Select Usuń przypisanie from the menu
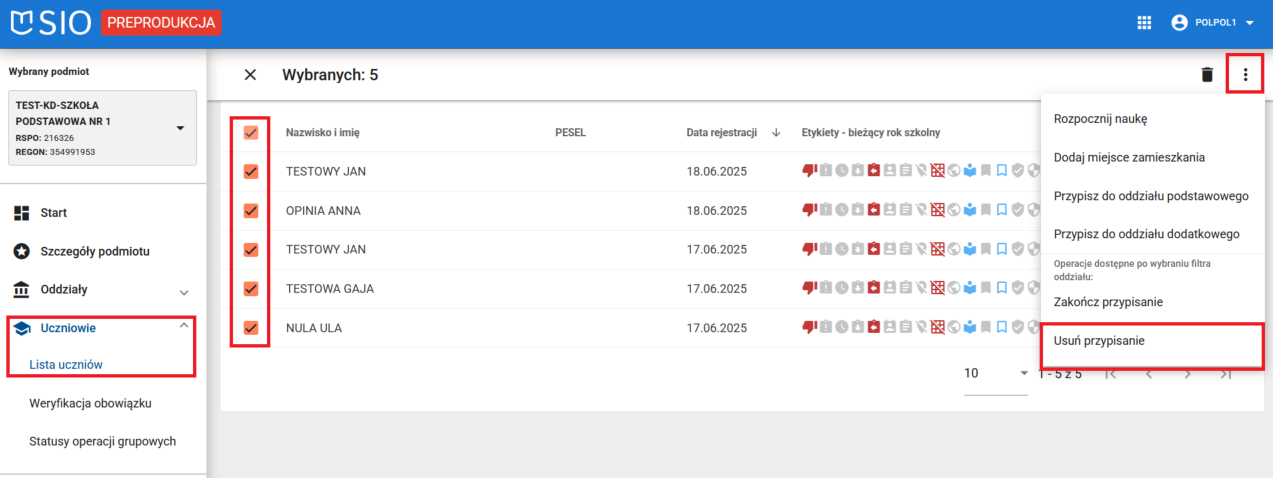The image size is (1273, 478). [1099, 341]
